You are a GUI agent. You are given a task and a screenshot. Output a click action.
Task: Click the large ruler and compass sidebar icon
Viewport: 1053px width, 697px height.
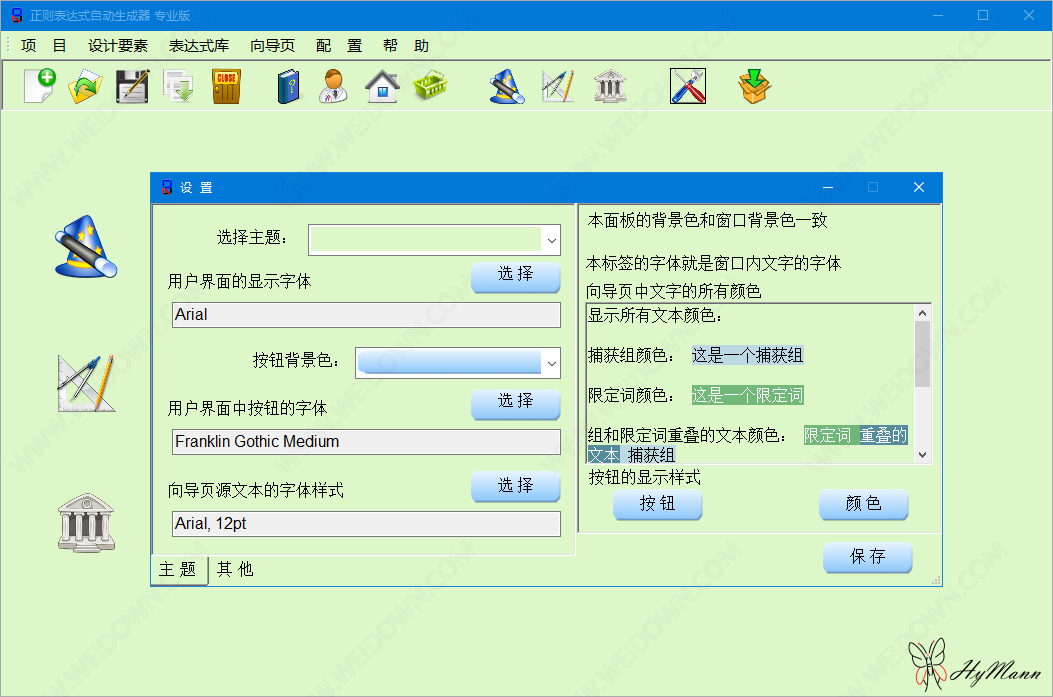(x=86, y=383)
